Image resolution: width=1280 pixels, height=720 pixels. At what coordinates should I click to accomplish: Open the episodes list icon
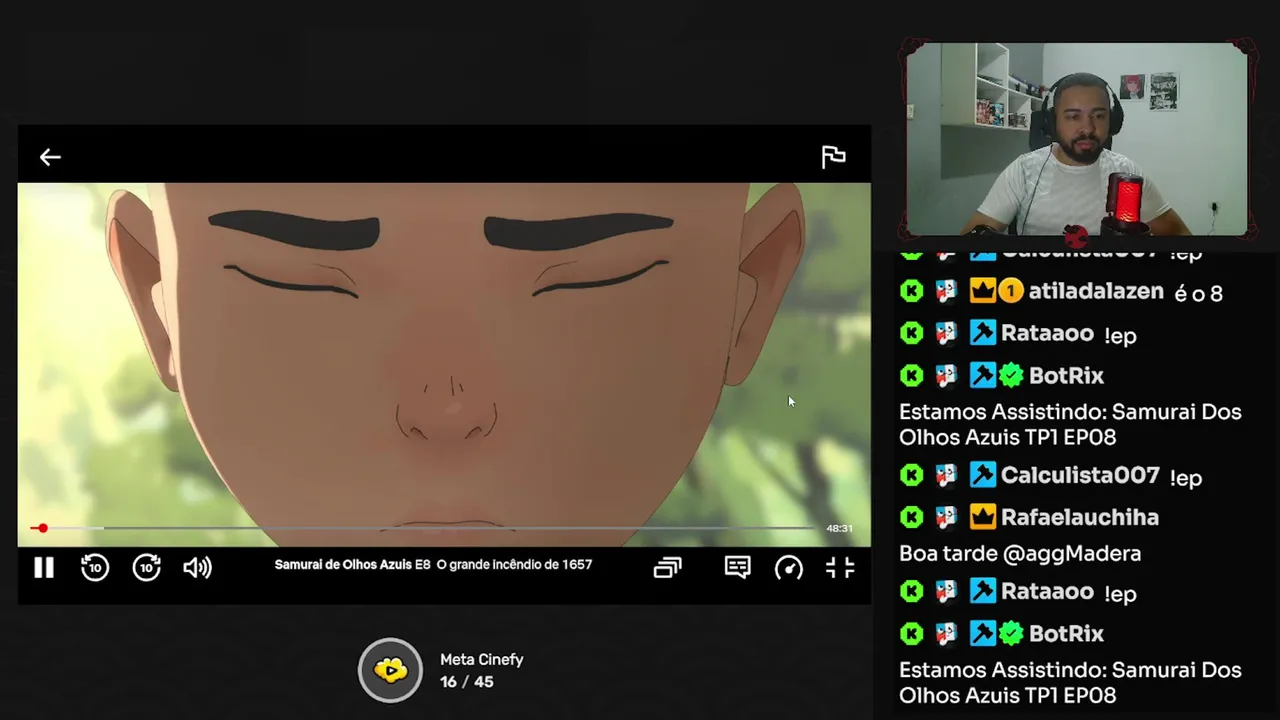pos(667,568)
